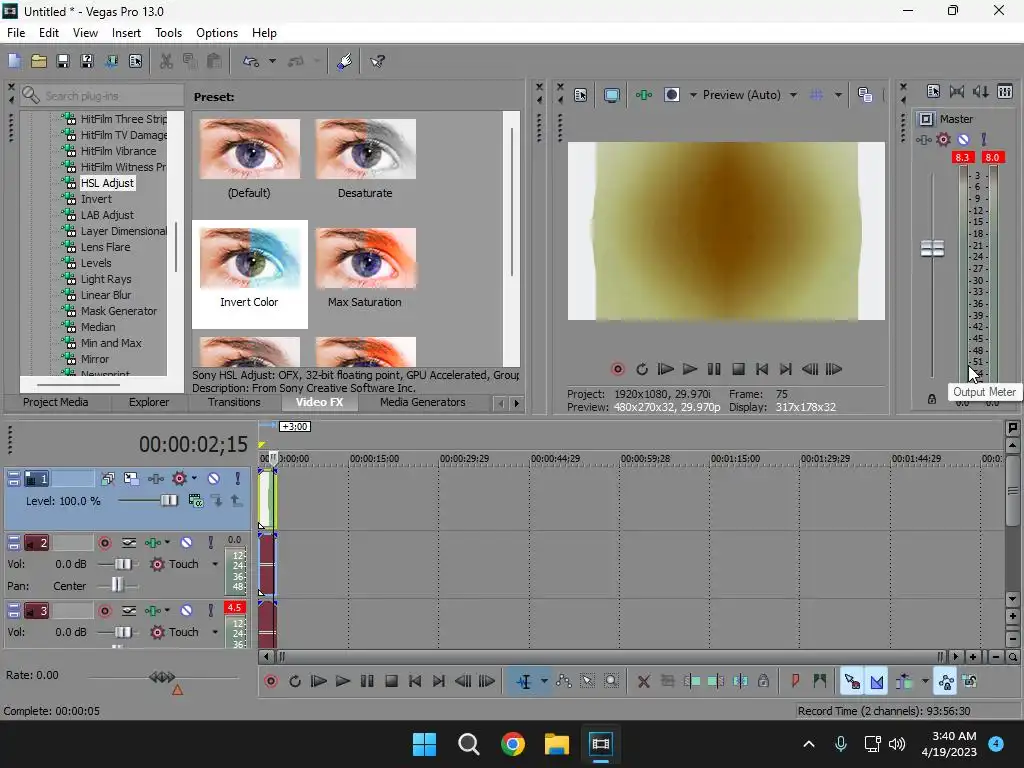Click the Record button in the timeline transport

(x=270, y=681)
